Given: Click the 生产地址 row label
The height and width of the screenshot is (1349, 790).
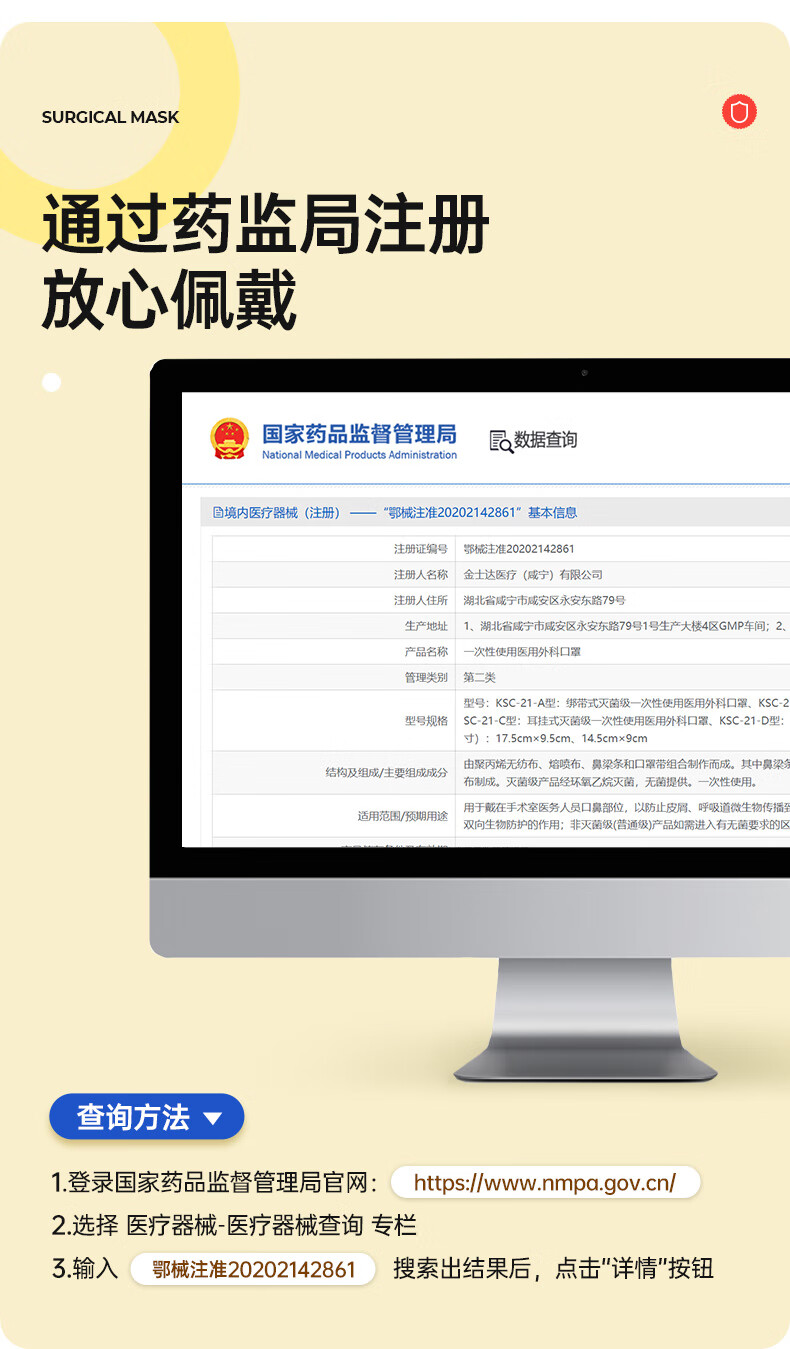Looking at the screenshot, I should click(x=427, y=626).
